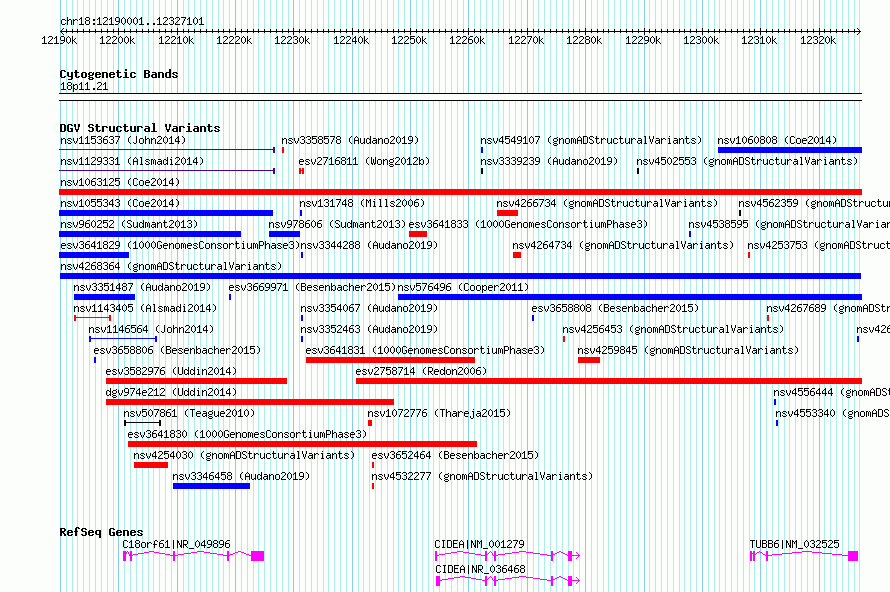Click the 12250k position on the ruler
The image size is (890, 592).
tap(409, 40)
